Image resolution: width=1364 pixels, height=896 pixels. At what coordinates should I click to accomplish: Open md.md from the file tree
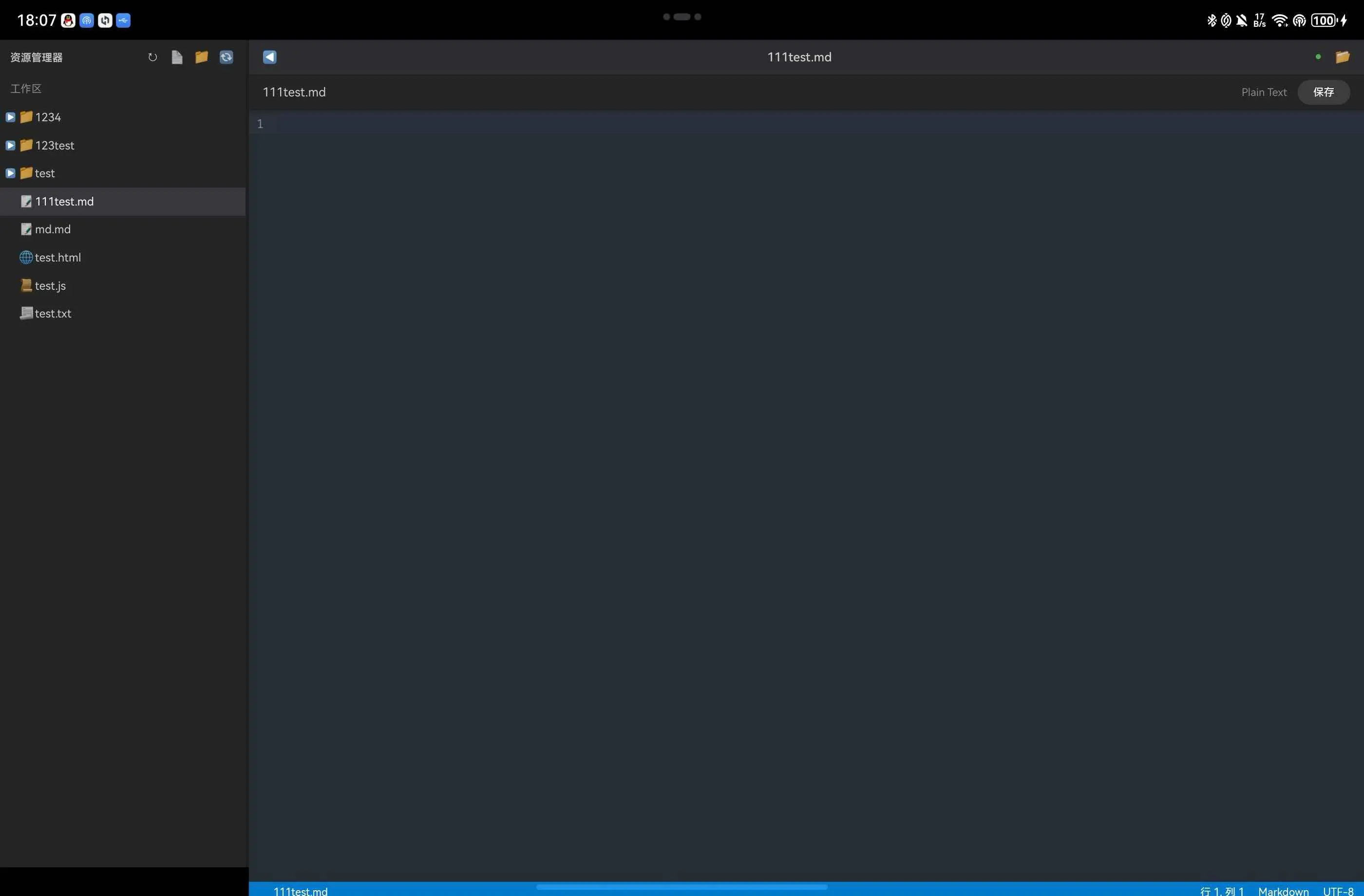point(53,230)
